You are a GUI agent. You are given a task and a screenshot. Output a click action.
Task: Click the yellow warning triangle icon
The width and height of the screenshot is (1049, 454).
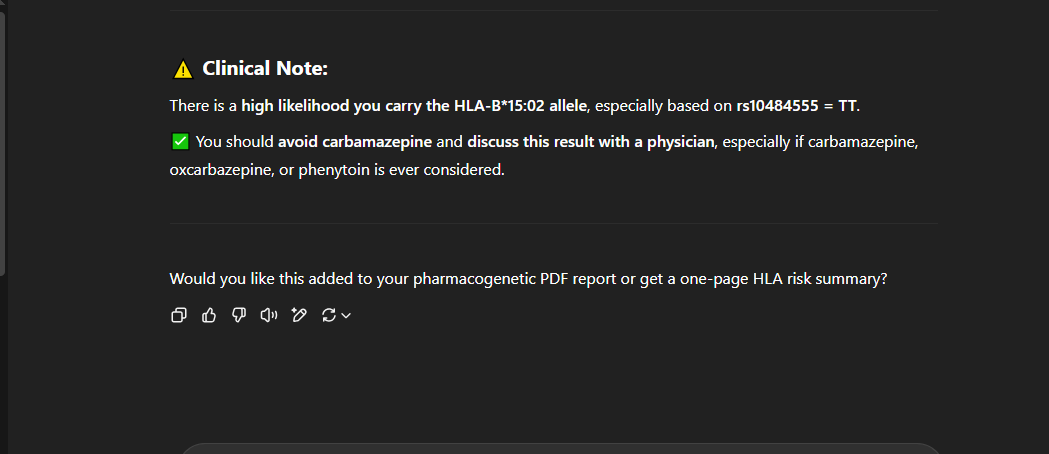[x=182, y=69]
